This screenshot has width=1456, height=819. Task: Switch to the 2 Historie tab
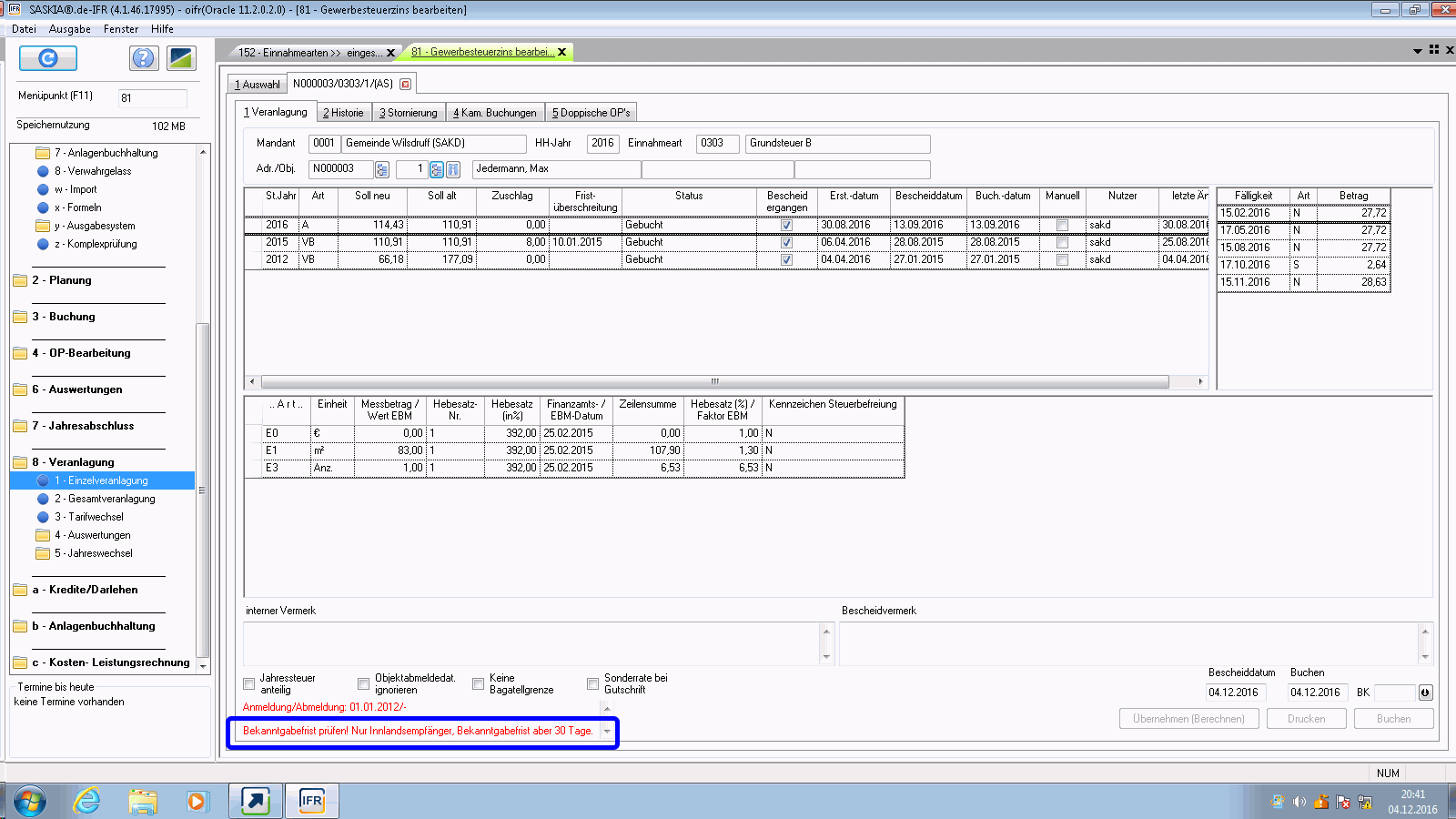(343, 113)
